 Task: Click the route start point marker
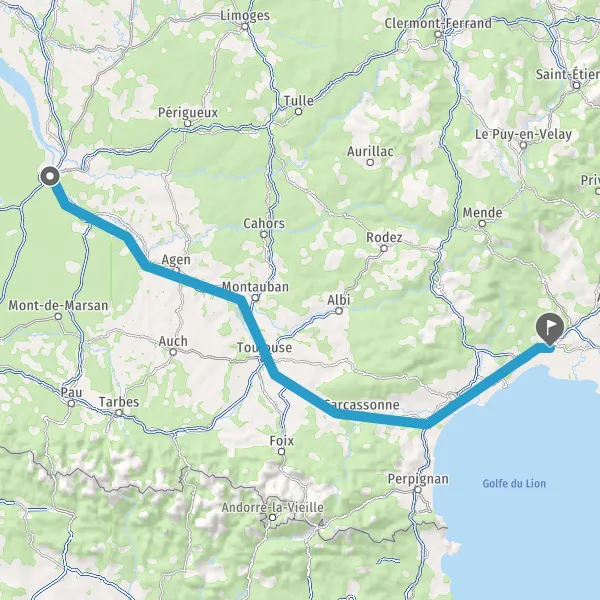coord(50,177)
